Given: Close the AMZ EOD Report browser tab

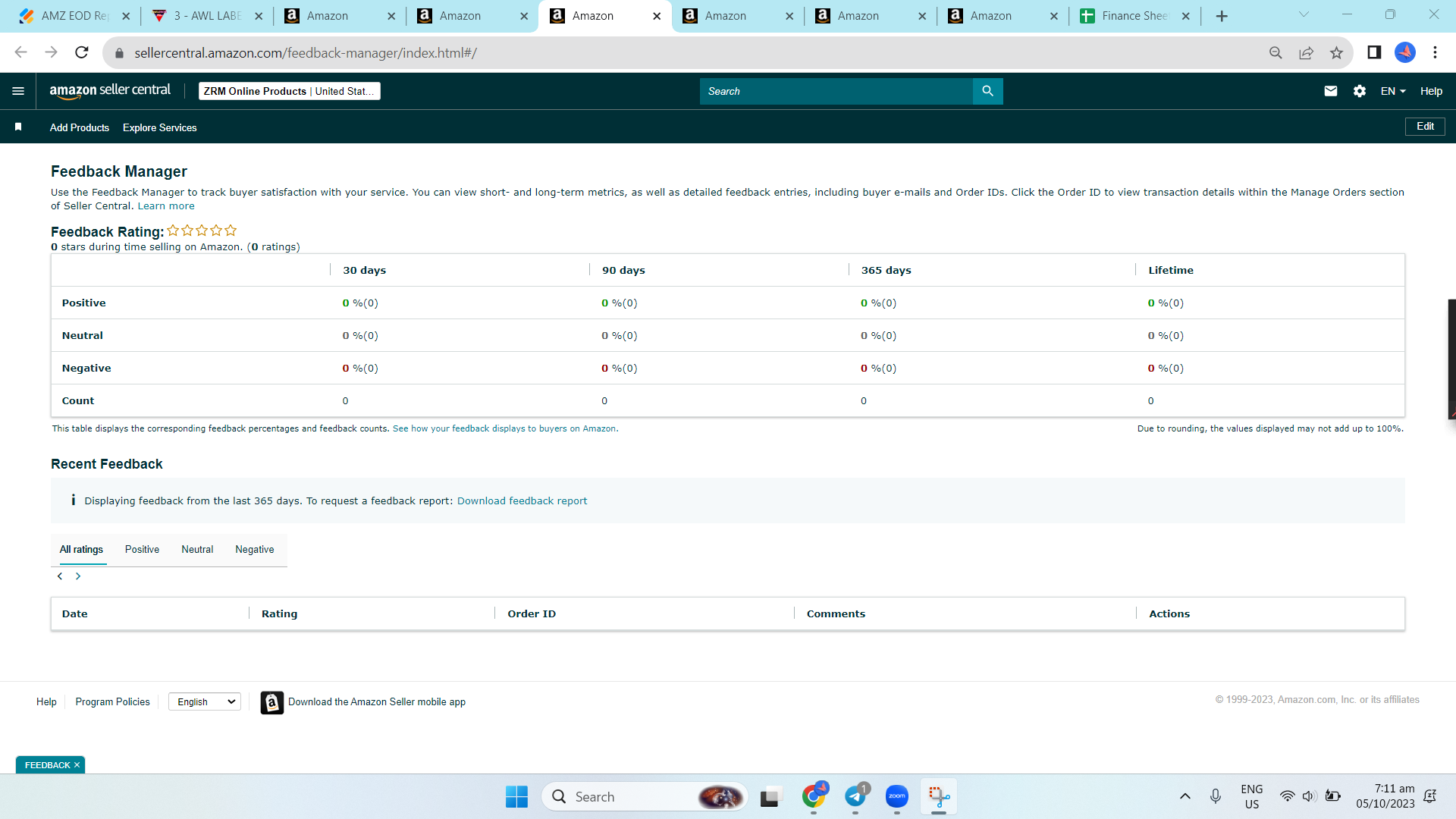Looking at the screenshot, I should [126, 16].
